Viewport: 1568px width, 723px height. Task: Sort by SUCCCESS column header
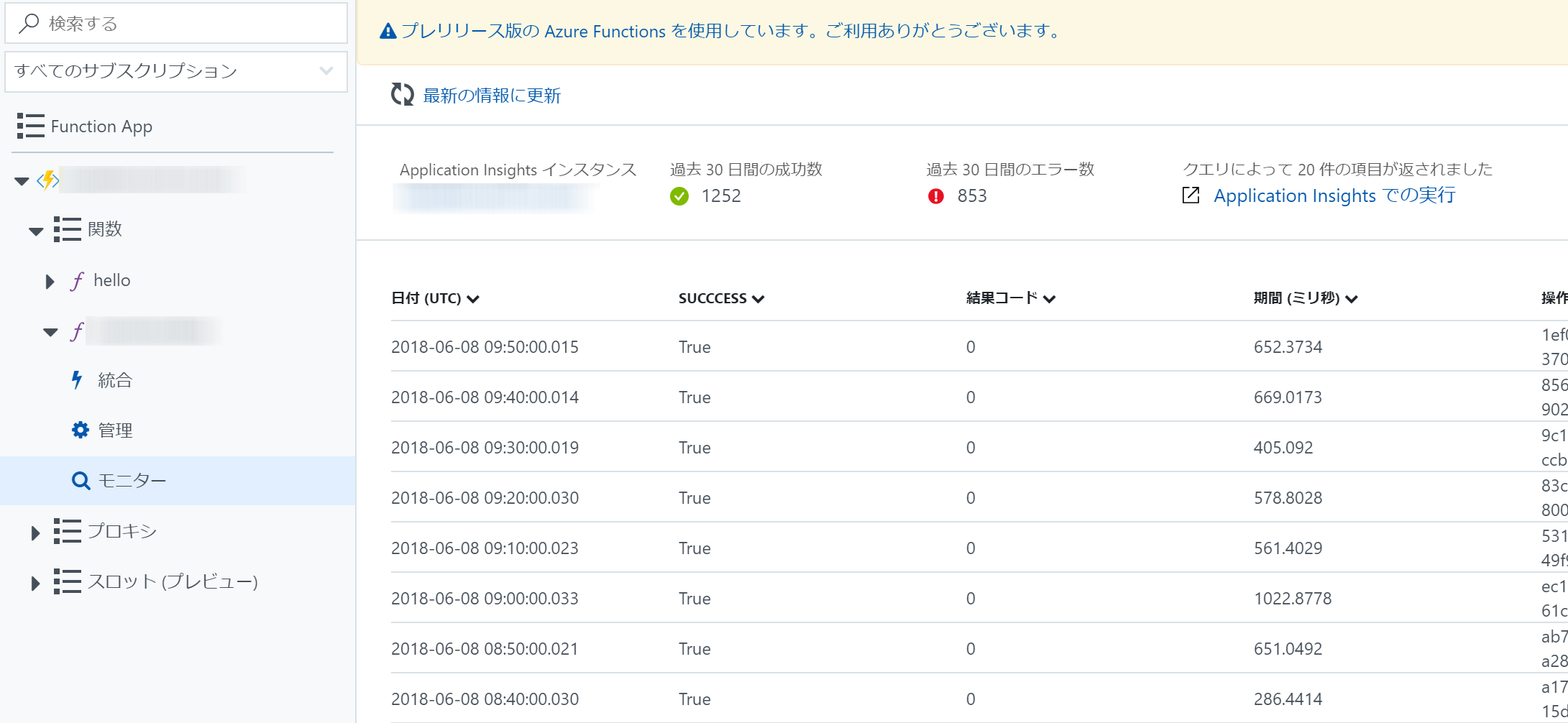tap(721, 298)
